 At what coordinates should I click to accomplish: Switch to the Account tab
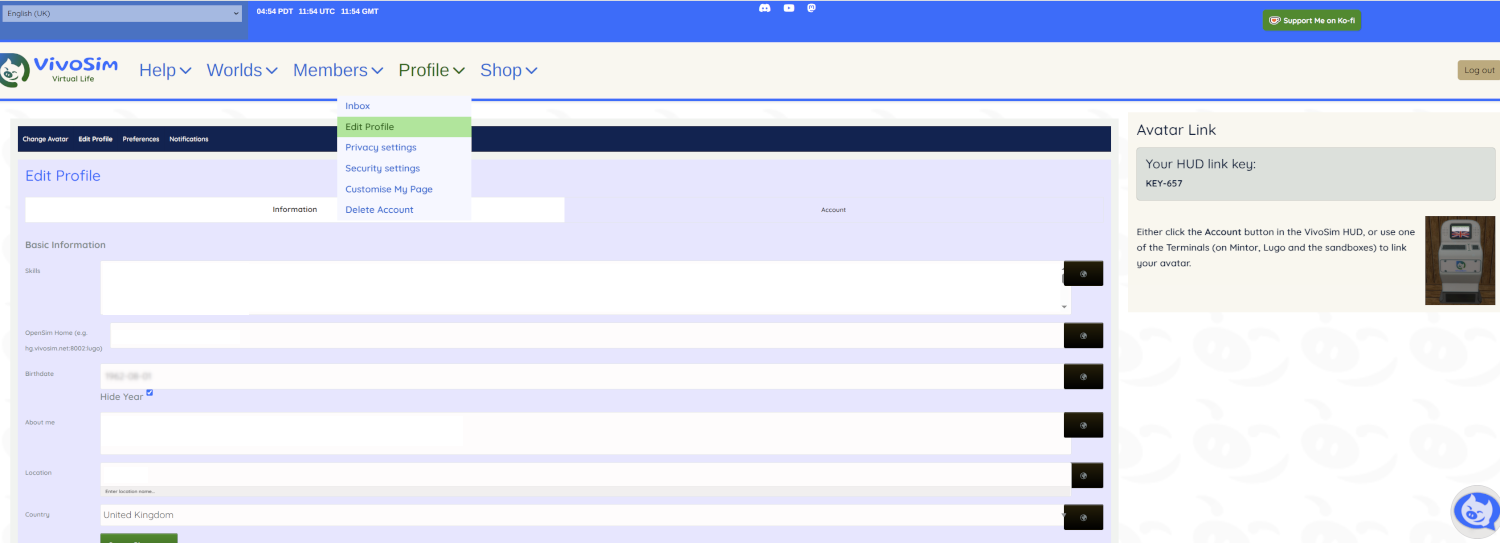coord(833,210)
